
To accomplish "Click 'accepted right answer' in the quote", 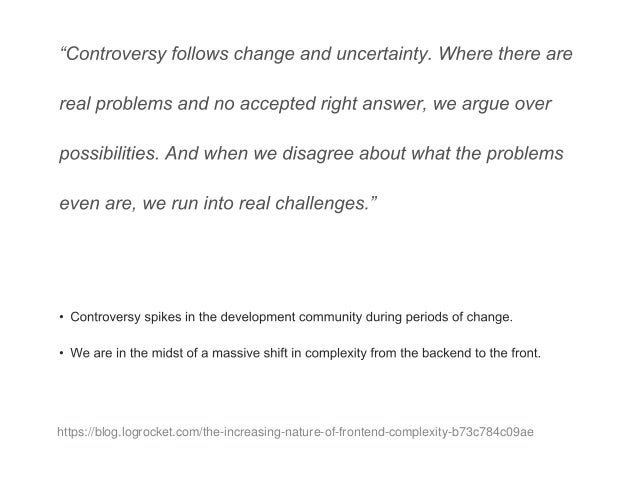I will click(333, 104).
